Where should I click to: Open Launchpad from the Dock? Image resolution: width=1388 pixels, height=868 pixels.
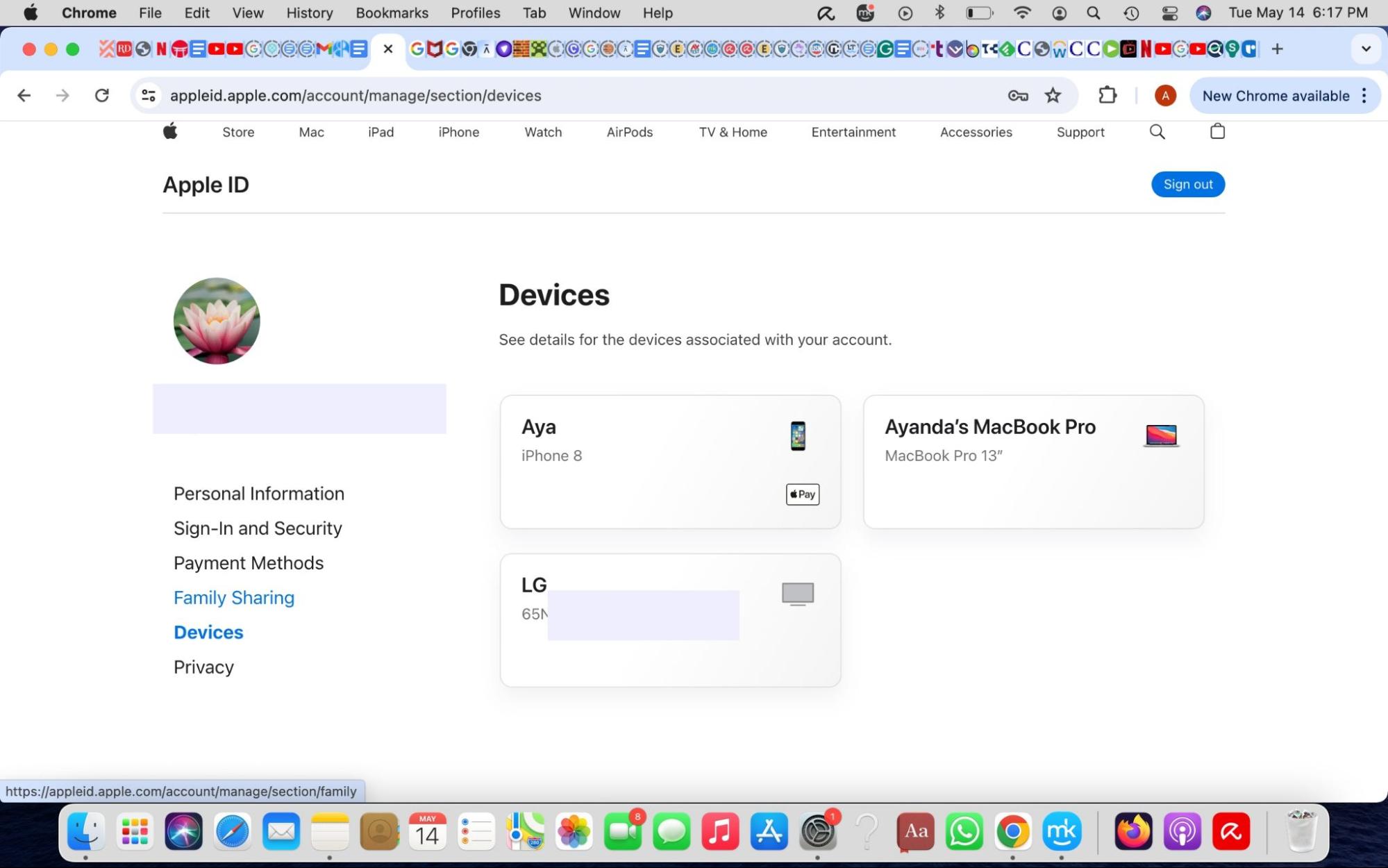[135, 831]
